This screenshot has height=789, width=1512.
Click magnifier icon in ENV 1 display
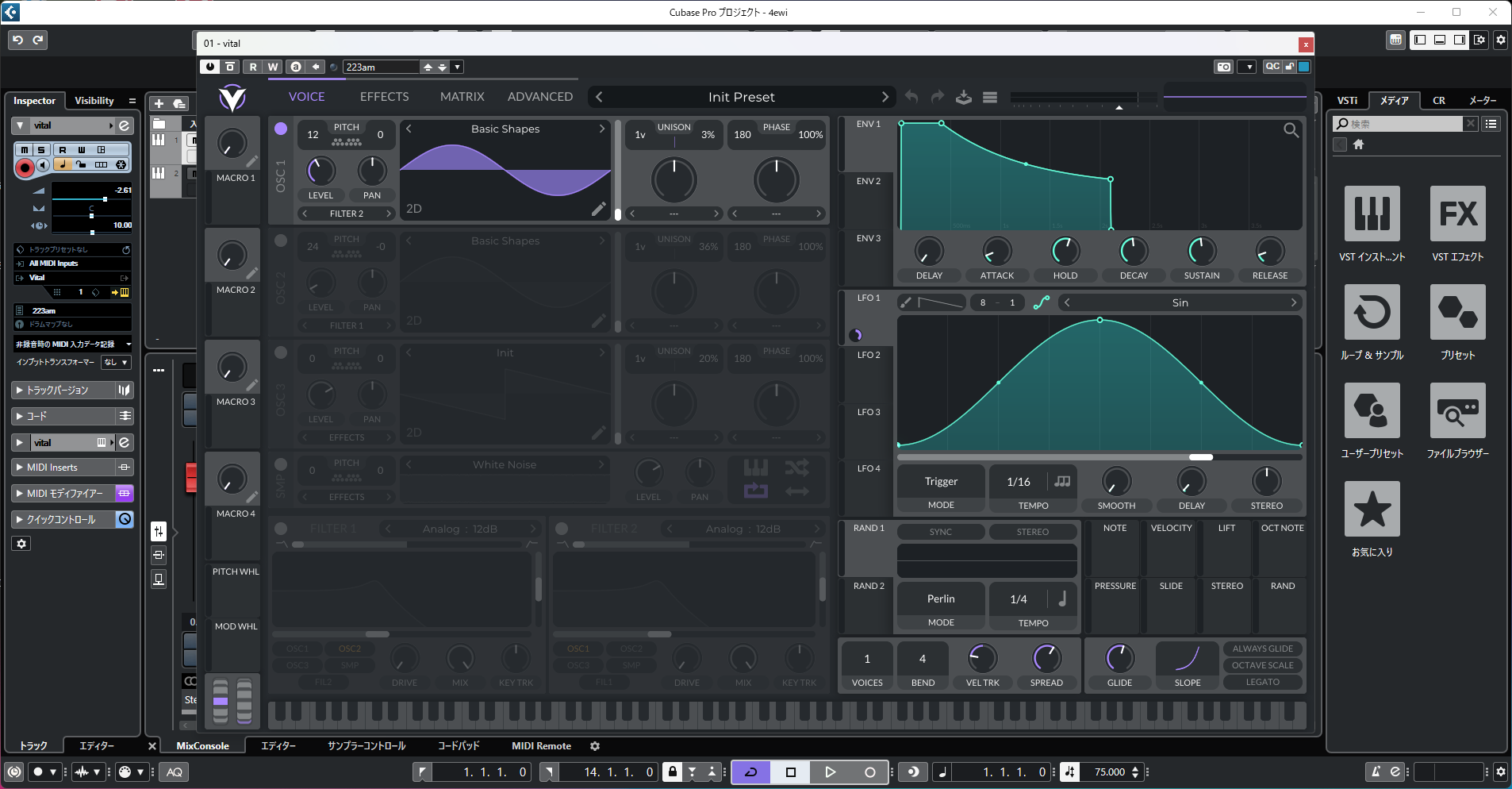pos(1291,130)
